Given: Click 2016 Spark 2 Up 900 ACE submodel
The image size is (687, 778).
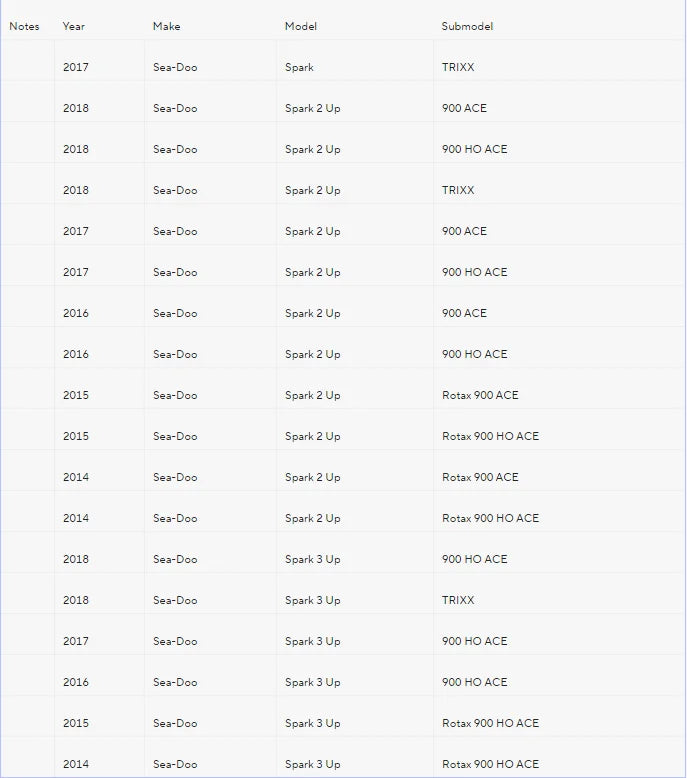Looking at the screenshot, I should [x=464, y=313].
